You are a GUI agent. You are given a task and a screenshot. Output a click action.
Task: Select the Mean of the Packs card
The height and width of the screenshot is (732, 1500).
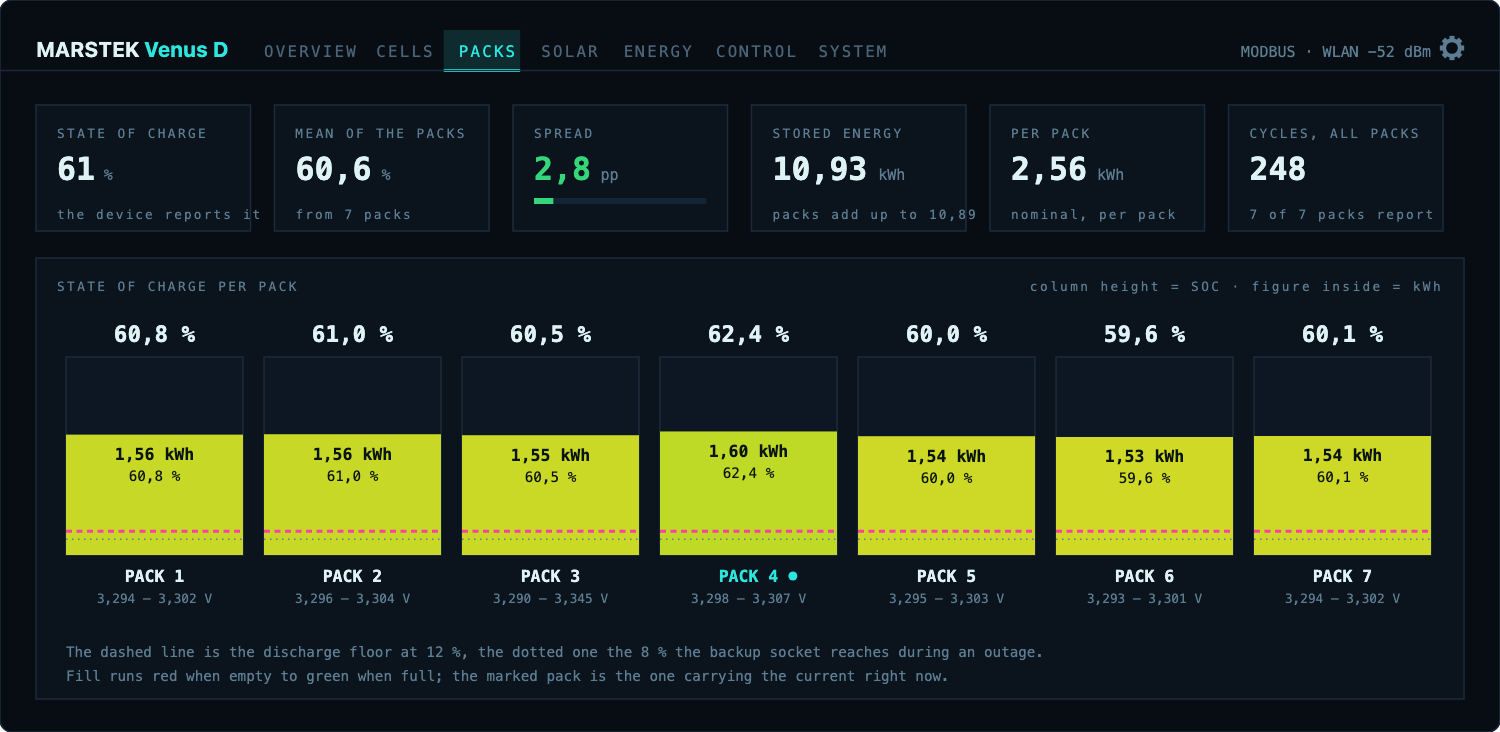pyautogui.click(x=381, y=168)
